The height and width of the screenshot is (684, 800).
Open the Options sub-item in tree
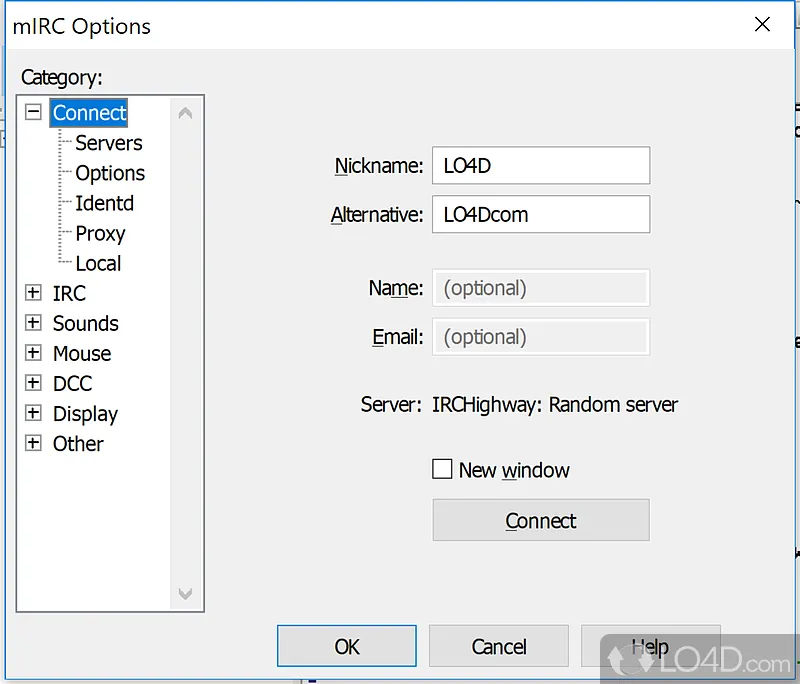click(110, 173)
